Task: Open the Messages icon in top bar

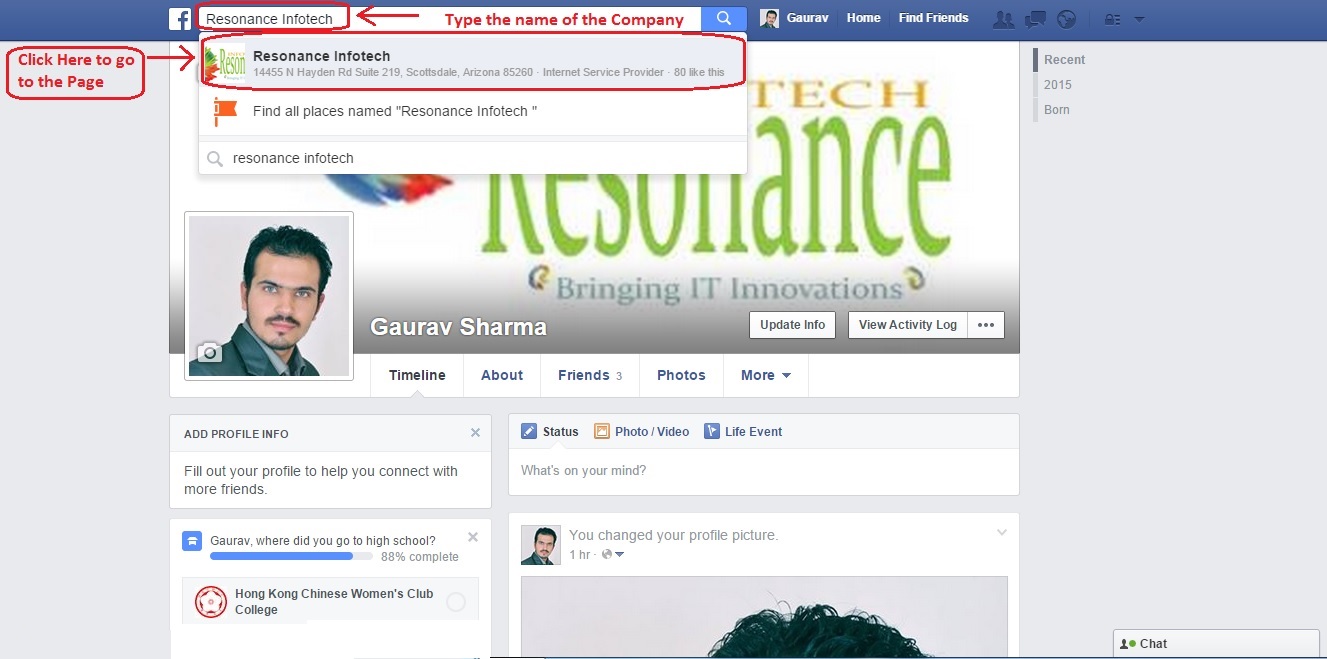Action: coord(1036,19)
